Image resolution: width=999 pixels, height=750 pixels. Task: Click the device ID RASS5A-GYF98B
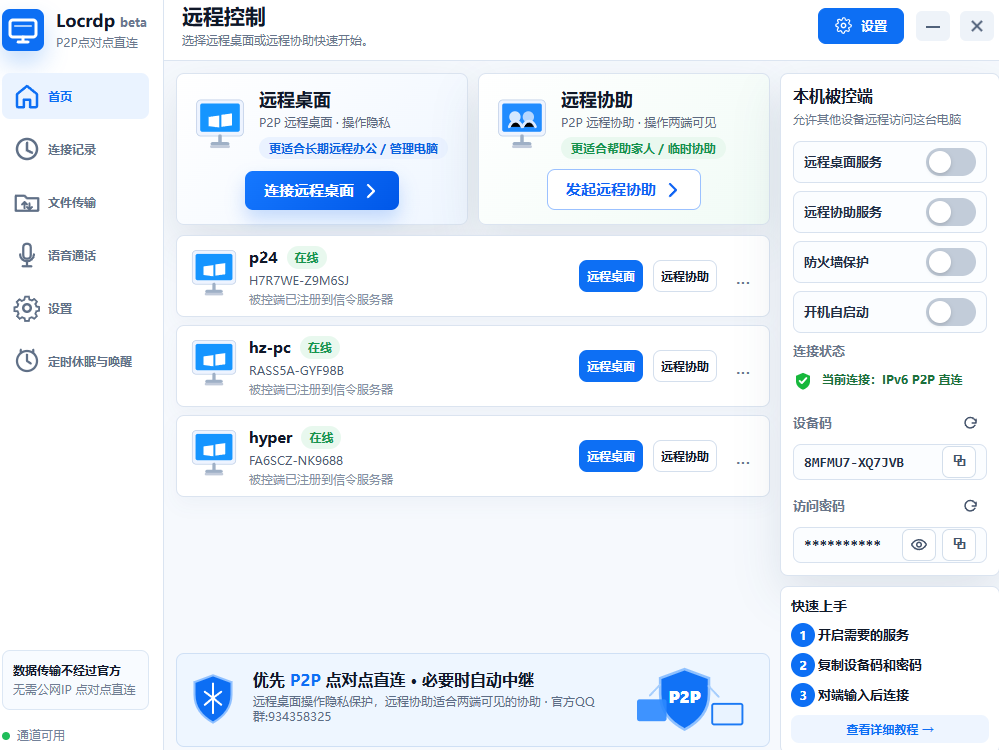coord(296,370)
